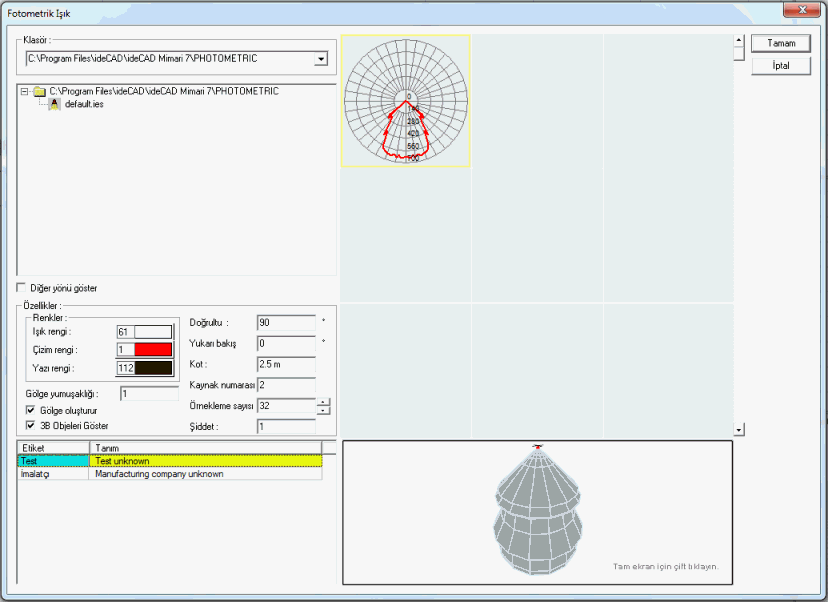Viewport: 828px width, 602px height.
Task: Enable the Diğer yönü göster checkbox
Action: click(x=21, y=288)
